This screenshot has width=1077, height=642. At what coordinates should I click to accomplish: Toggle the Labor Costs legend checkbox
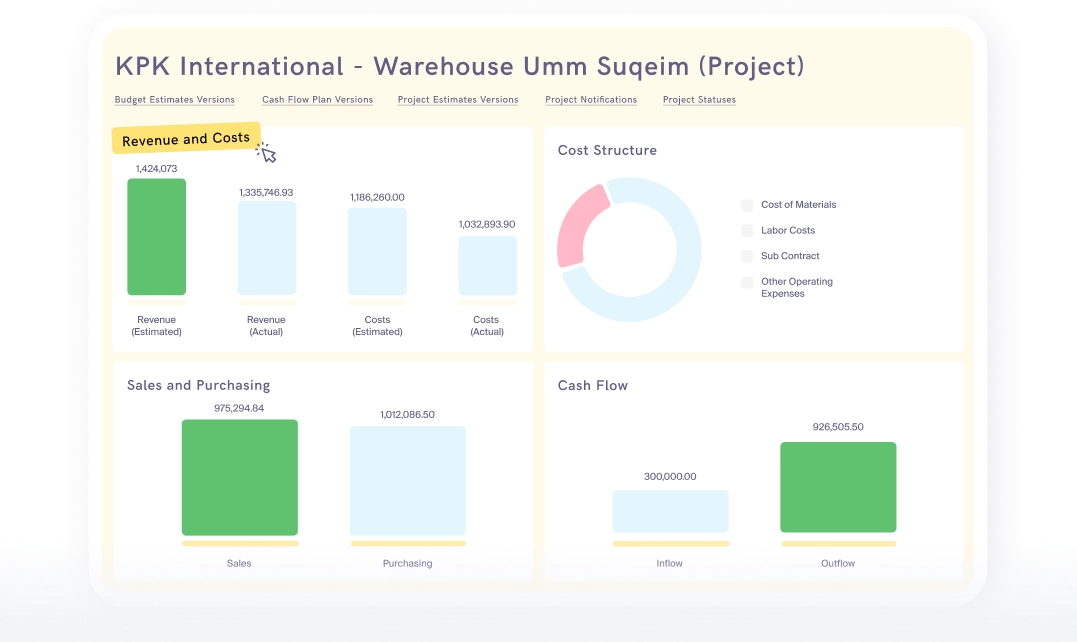point(747,231)
